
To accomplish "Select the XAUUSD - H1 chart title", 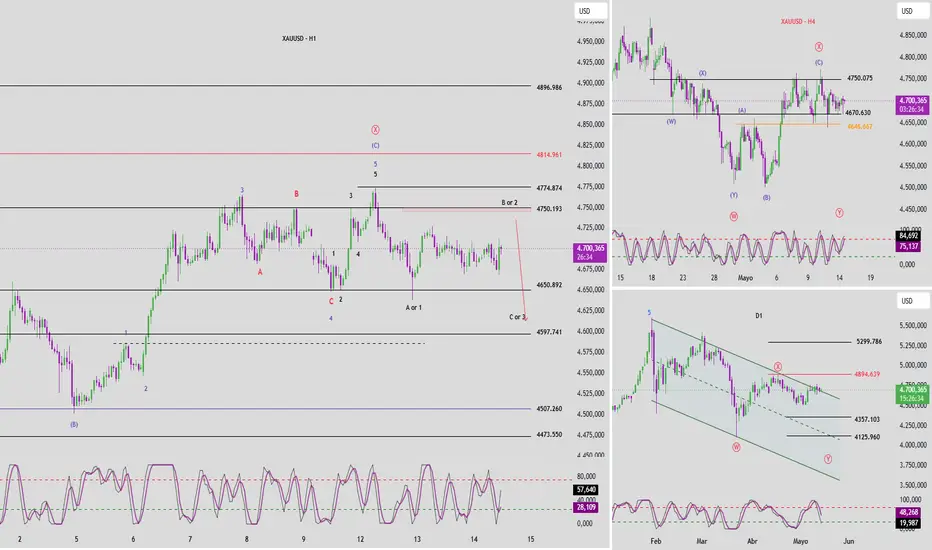I will (x=299, y=39).
